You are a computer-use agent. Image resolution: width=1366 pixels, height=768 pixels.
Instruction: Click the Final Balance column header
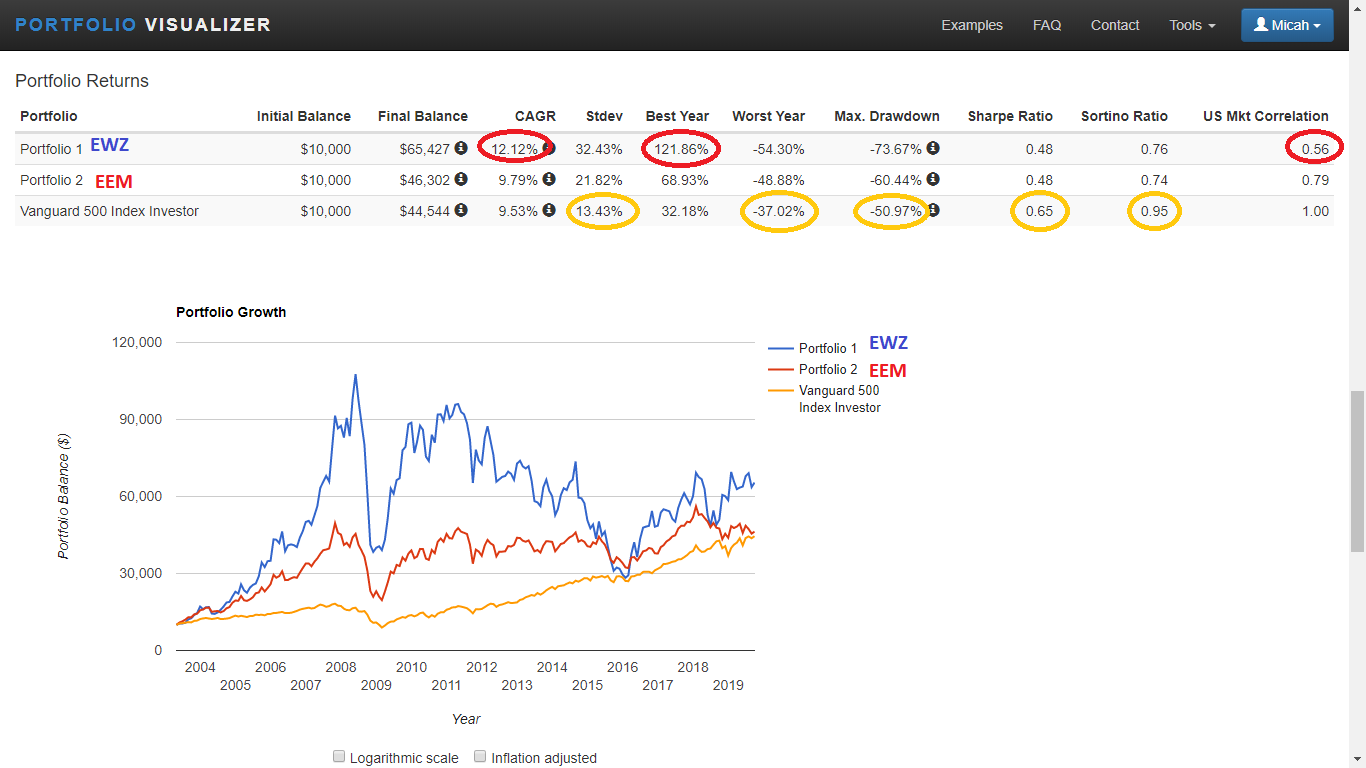(423, 116)
